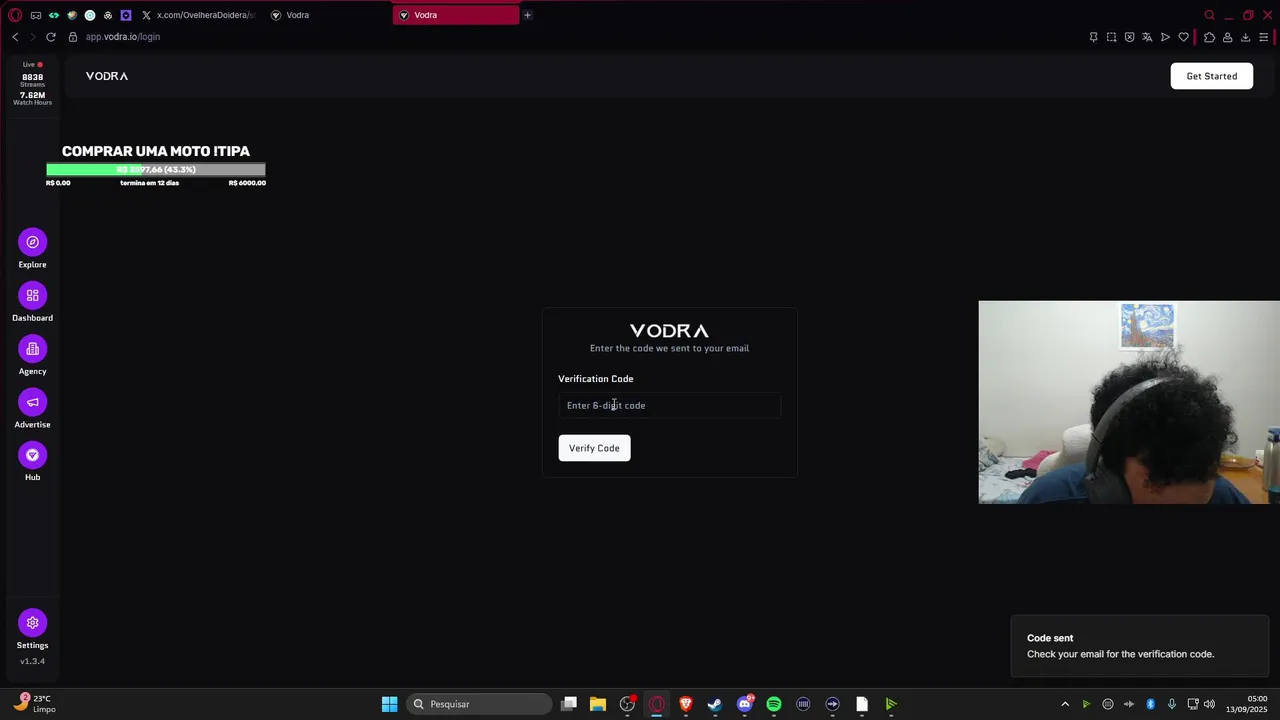Open the downloads icon in toolbar
Viewport: 1280px width, 720px height.
pyautogui.click(x=1245, y=37)
